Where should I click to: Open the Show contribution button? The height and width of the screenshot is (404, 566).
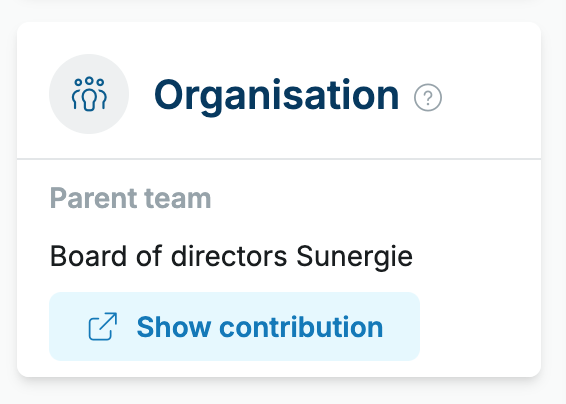point(234,326)
